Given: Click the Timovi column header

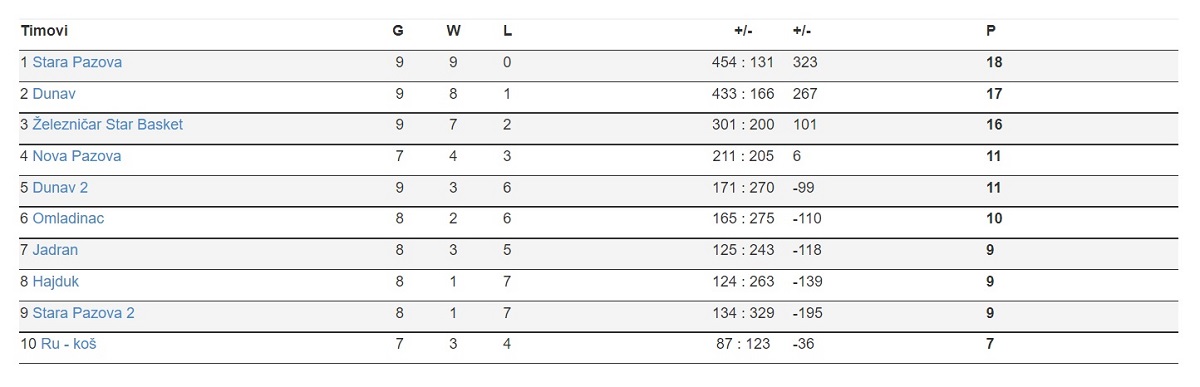Looking at the screenshot, I should click(44, 31).
